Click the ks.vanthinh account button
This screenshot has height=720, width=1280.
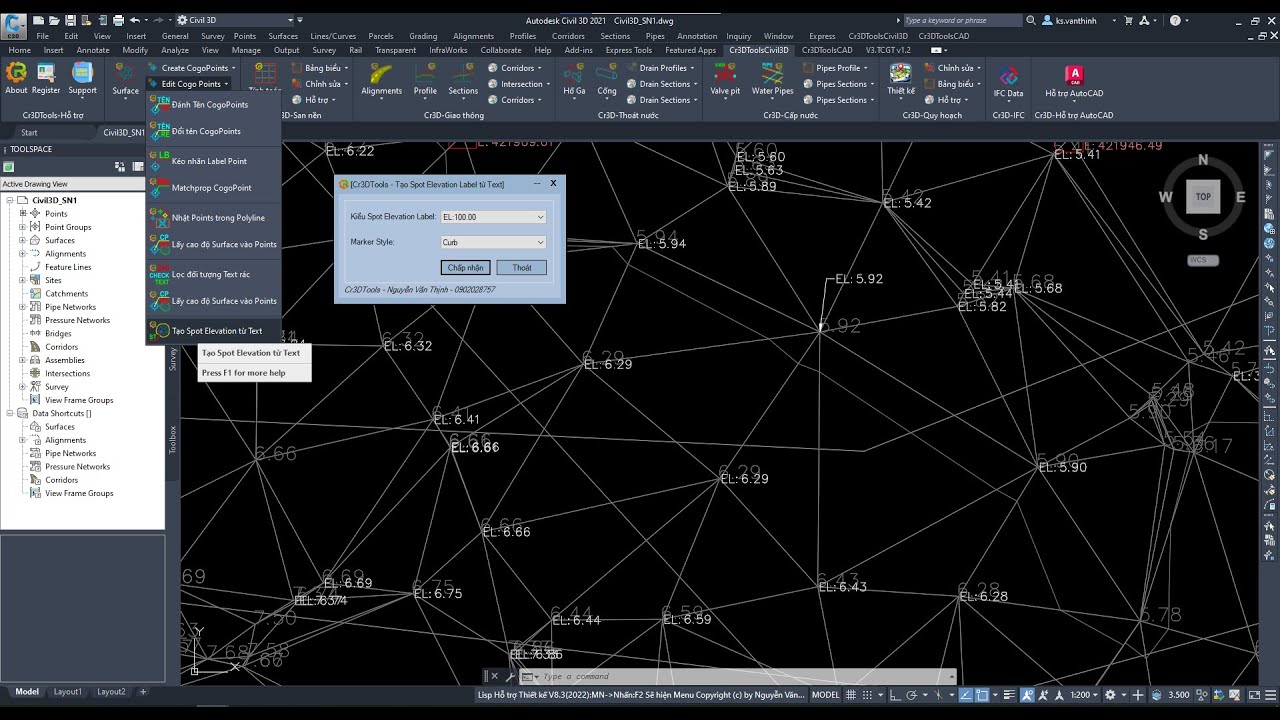coord(1078,20)
